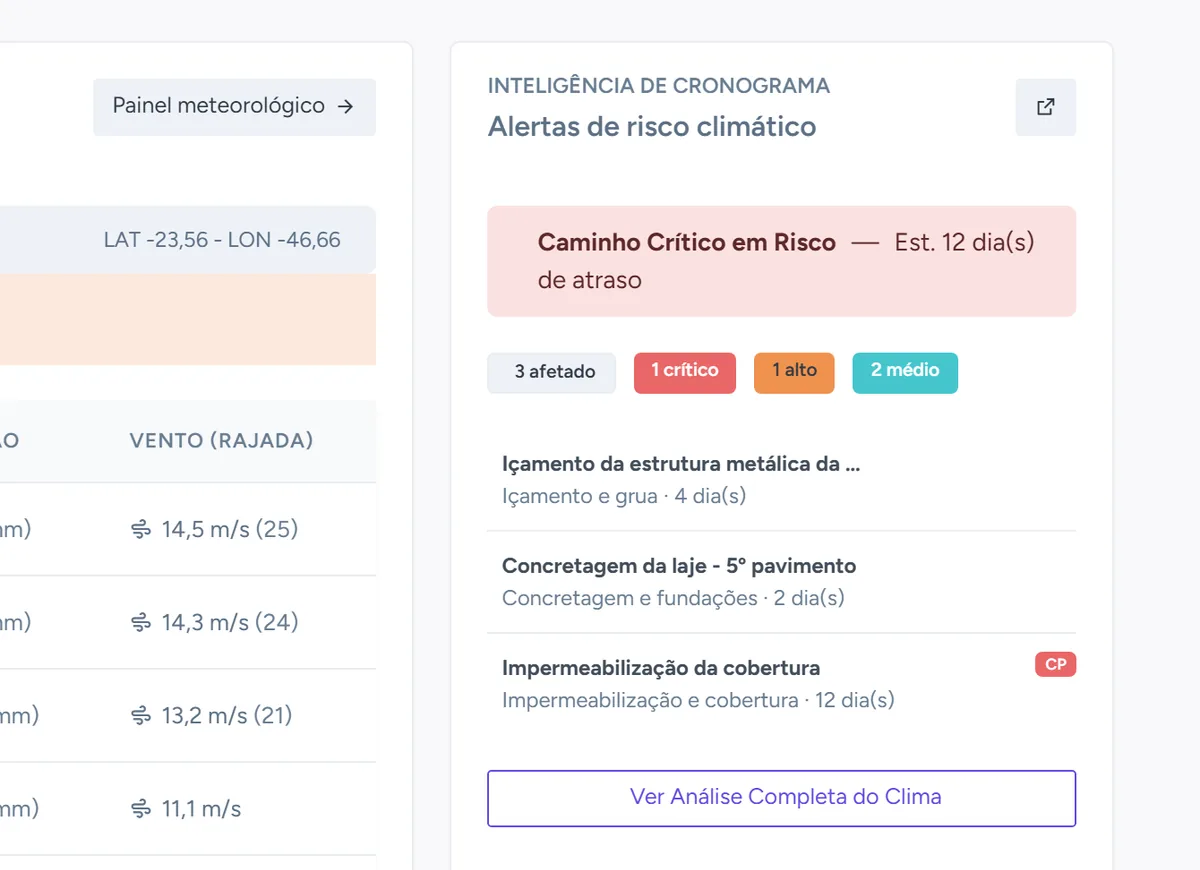The width and height of the screenshot is (1200, 870).
Task: Click the VENTO (RAJADA) column header
Action: (221, 441)
